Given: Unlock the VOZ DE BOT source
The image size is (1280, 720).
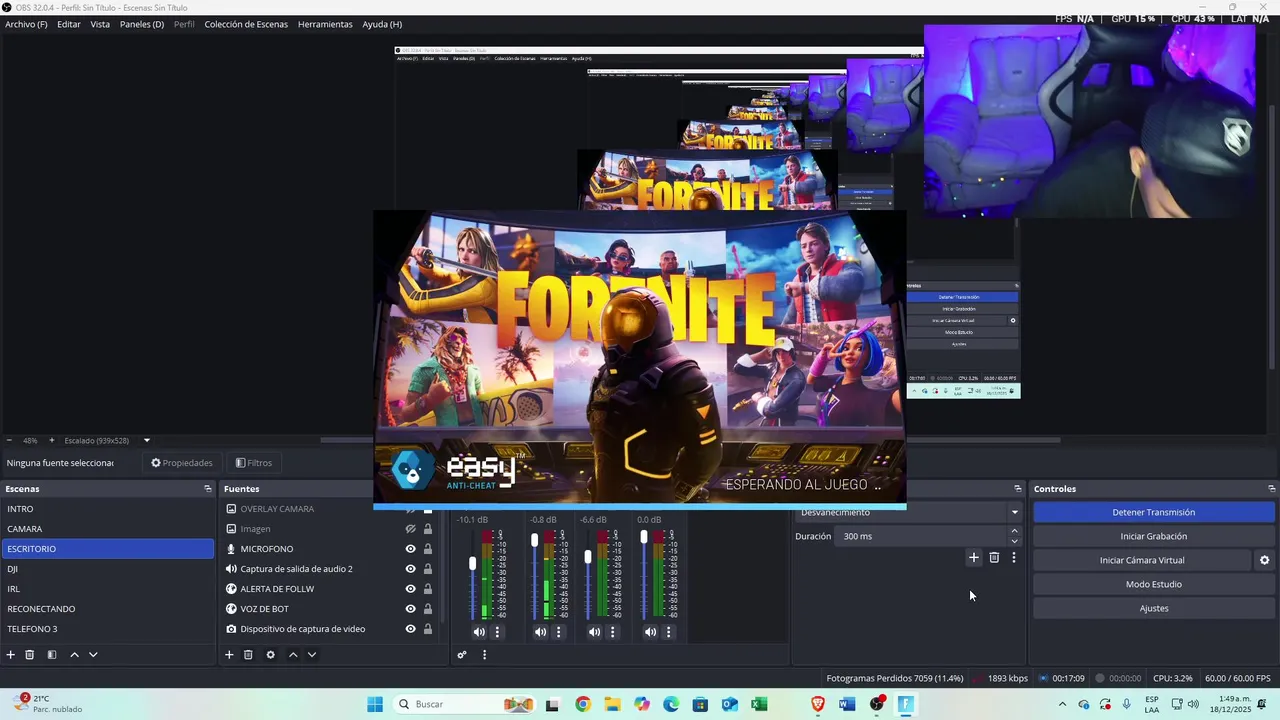Looking at the screenshot, I should point(428,609).
